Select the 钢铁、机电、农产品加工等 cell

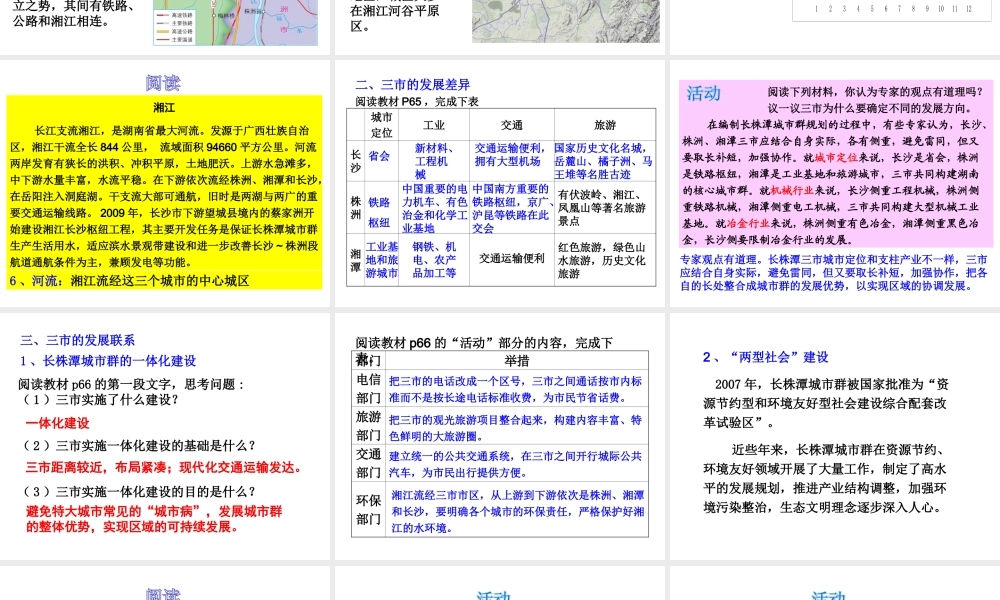click(434, 260)
